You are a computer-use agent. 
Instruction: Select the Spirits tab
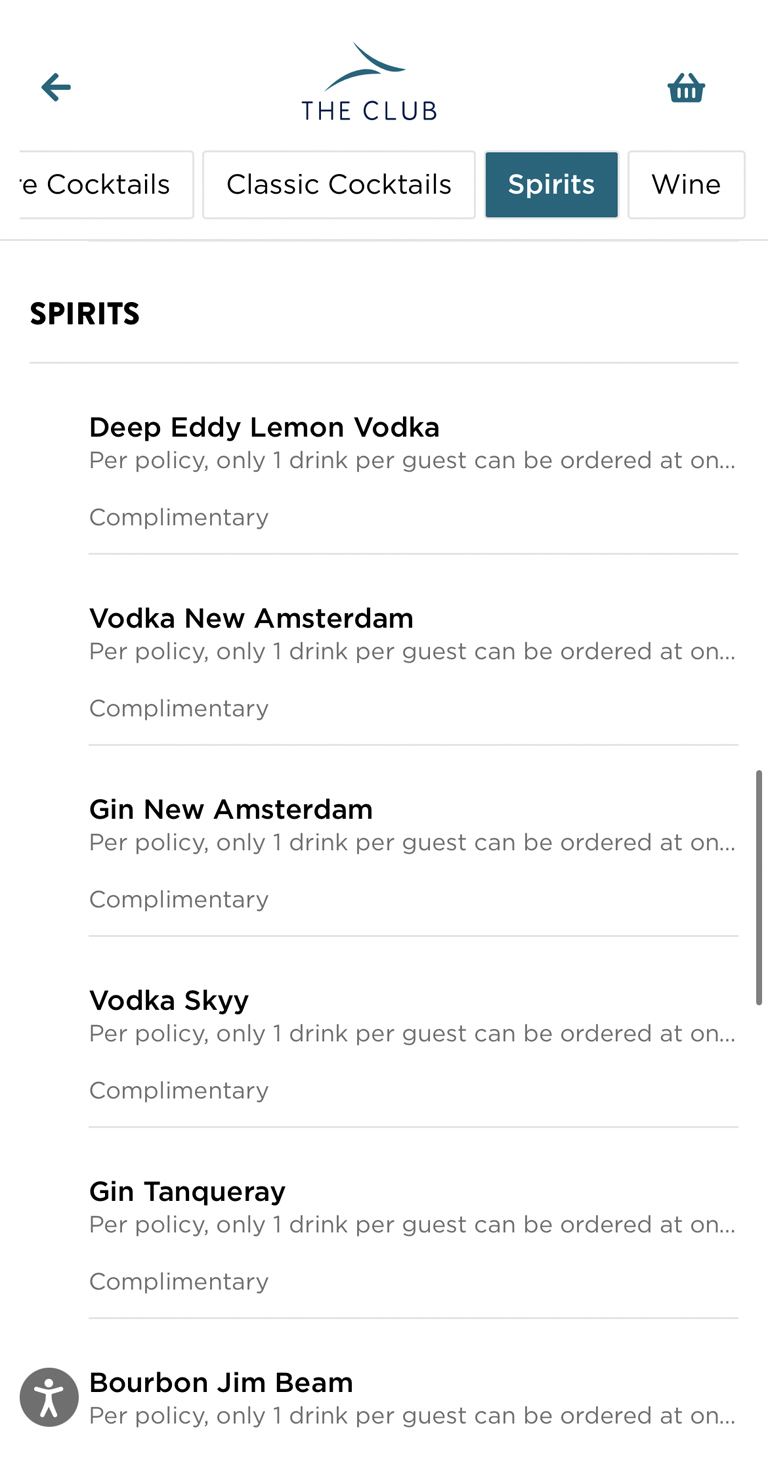point(551,185)
